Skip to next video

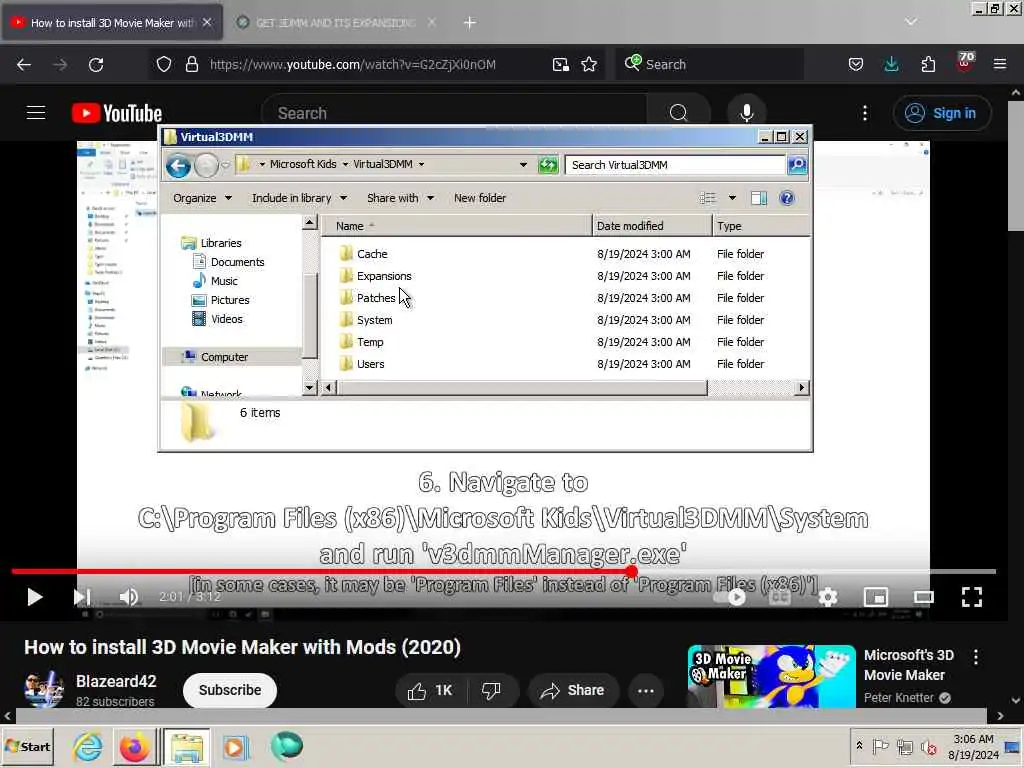[x=82, y=597]
